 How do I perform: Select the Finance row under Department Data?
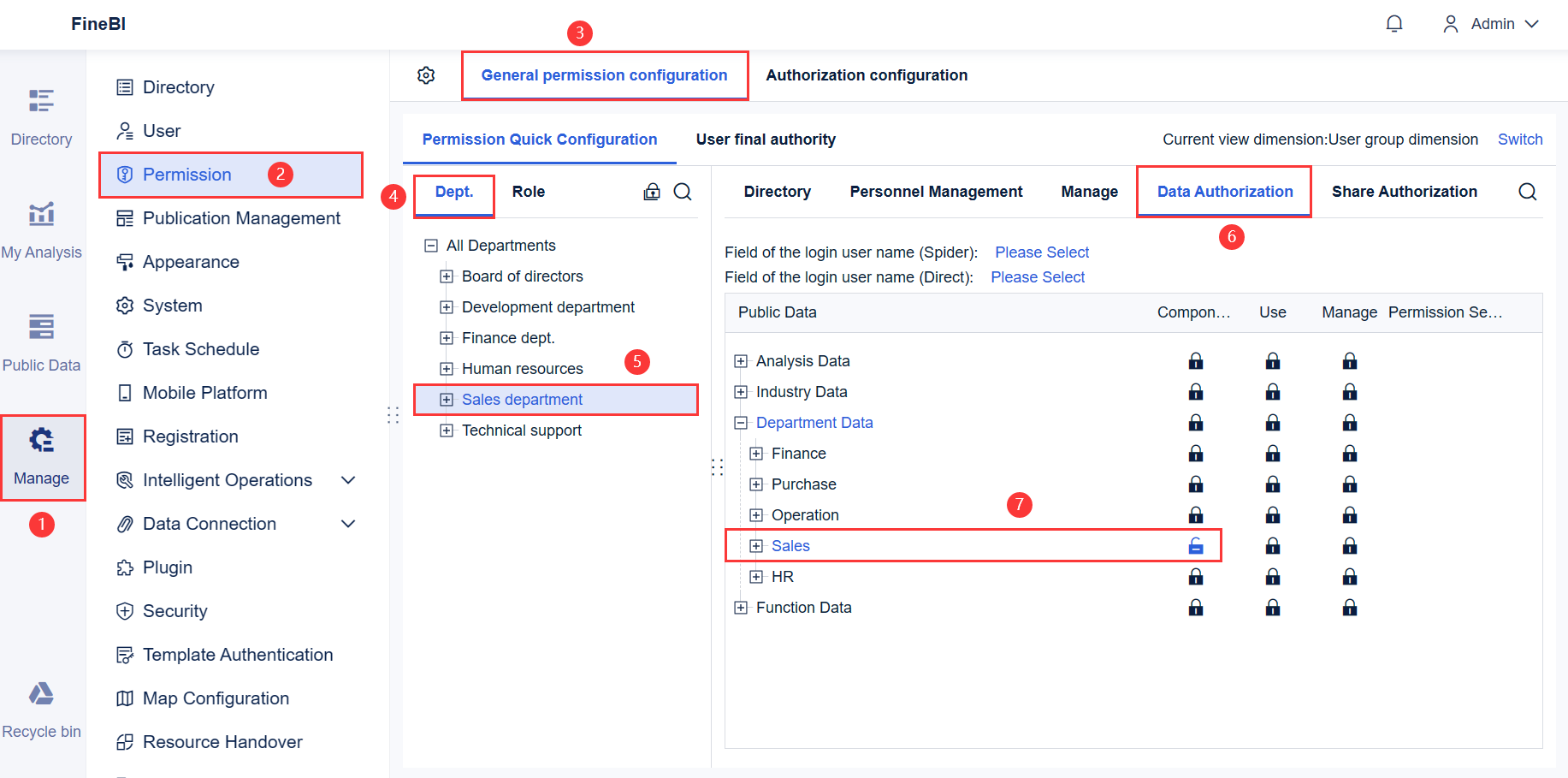click(798, 453)
